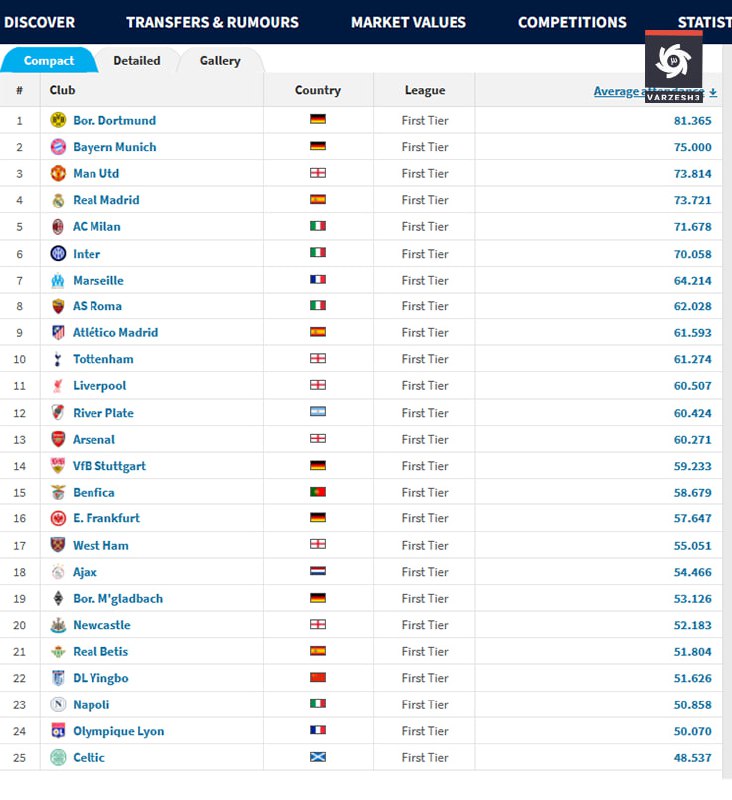
Task: Switch to the Gallery tab
Action: (x=220, y=61)
